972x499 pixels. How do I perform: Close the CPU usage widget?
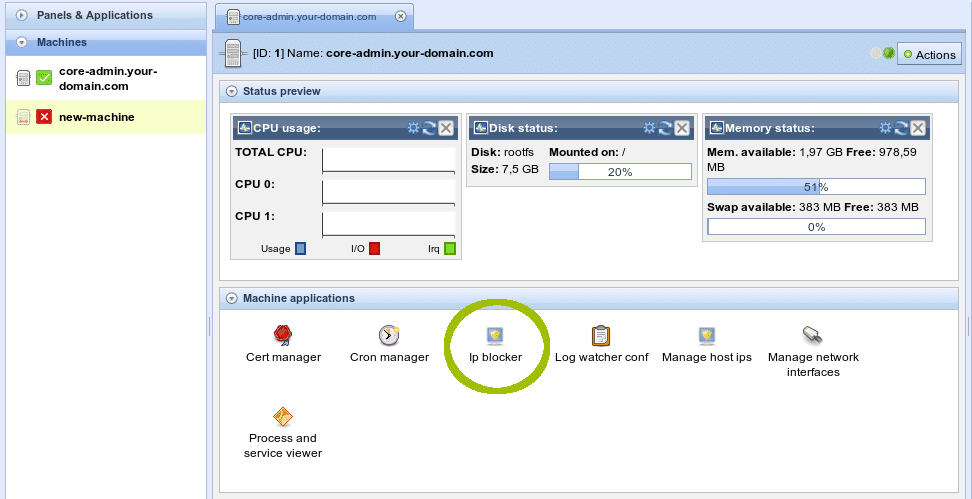pos(446,128)
